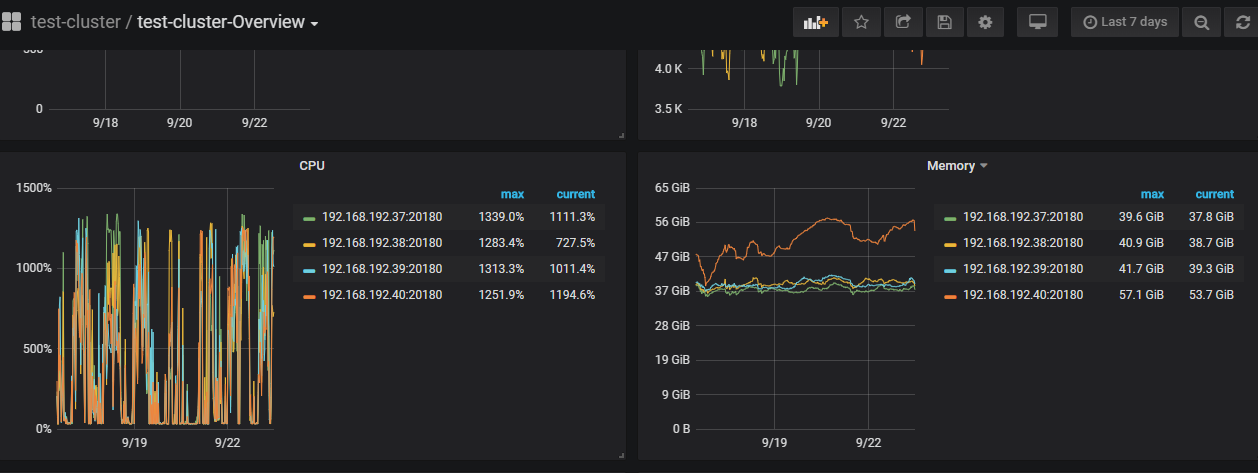Star this dashboard as favorite
The image size is (1258, 473).
tap(861, 22)
